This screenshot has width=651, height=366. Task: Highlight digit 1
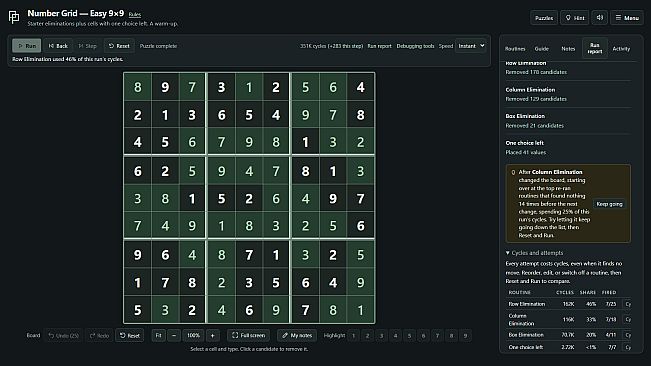click(x=353, y=336)
